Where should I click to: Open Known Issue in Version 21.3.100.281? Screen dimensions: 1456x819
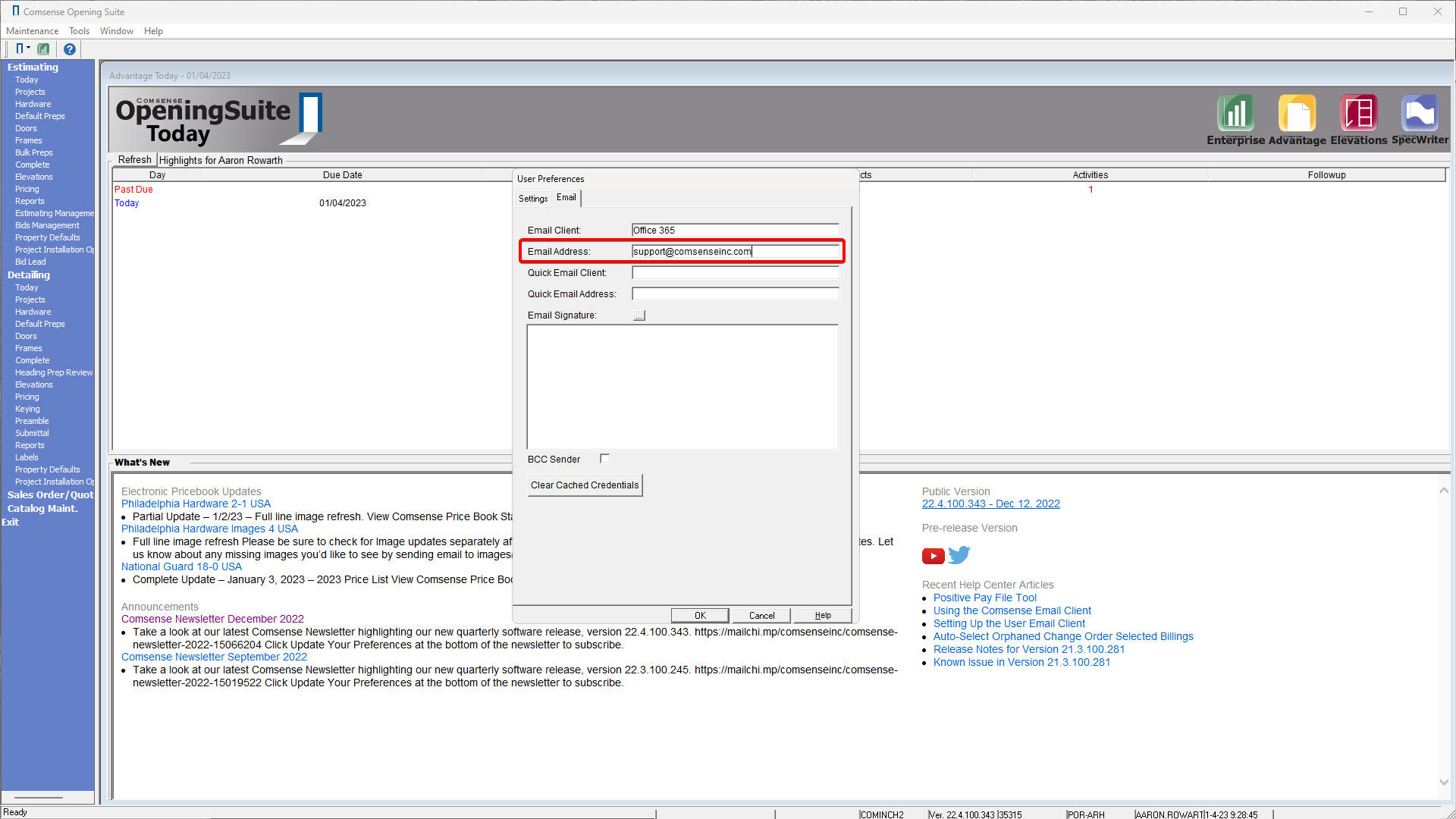(1021, 662)
